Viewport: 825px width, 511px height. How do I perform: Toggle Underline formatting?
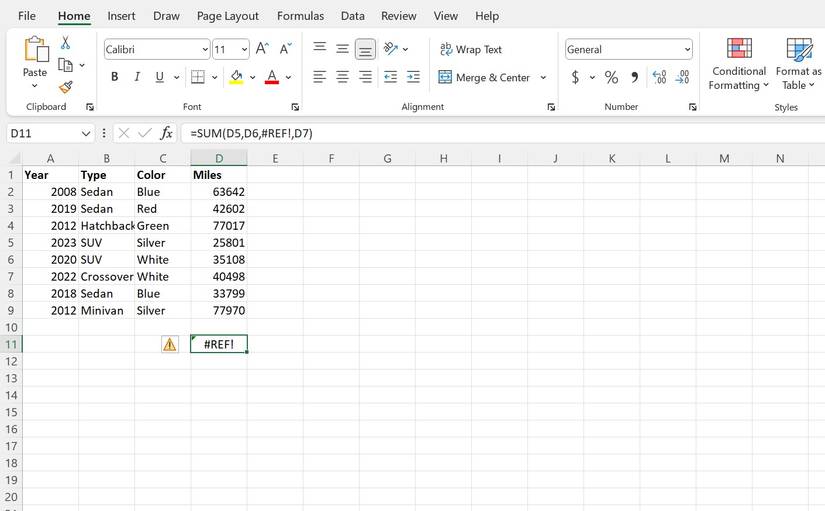point(159,77)
